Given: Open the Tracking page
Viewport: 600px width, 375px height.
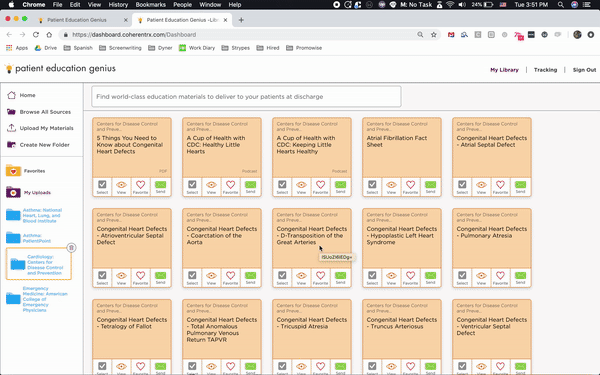Looking at the screenshot, I should [x=545, y=70].
